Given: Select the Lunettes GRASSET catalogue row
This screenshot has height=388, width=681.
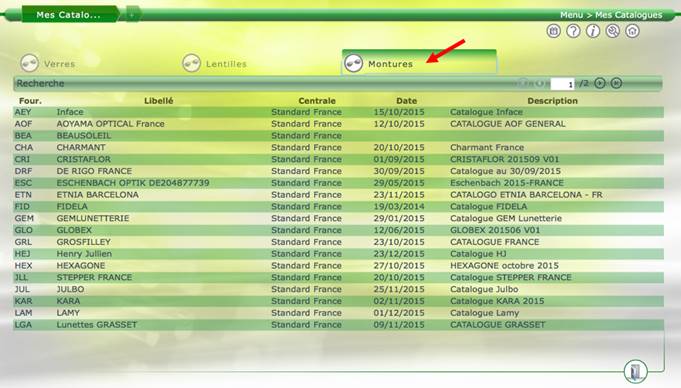Looking at the screenshot, I should [x=338, y=325].
